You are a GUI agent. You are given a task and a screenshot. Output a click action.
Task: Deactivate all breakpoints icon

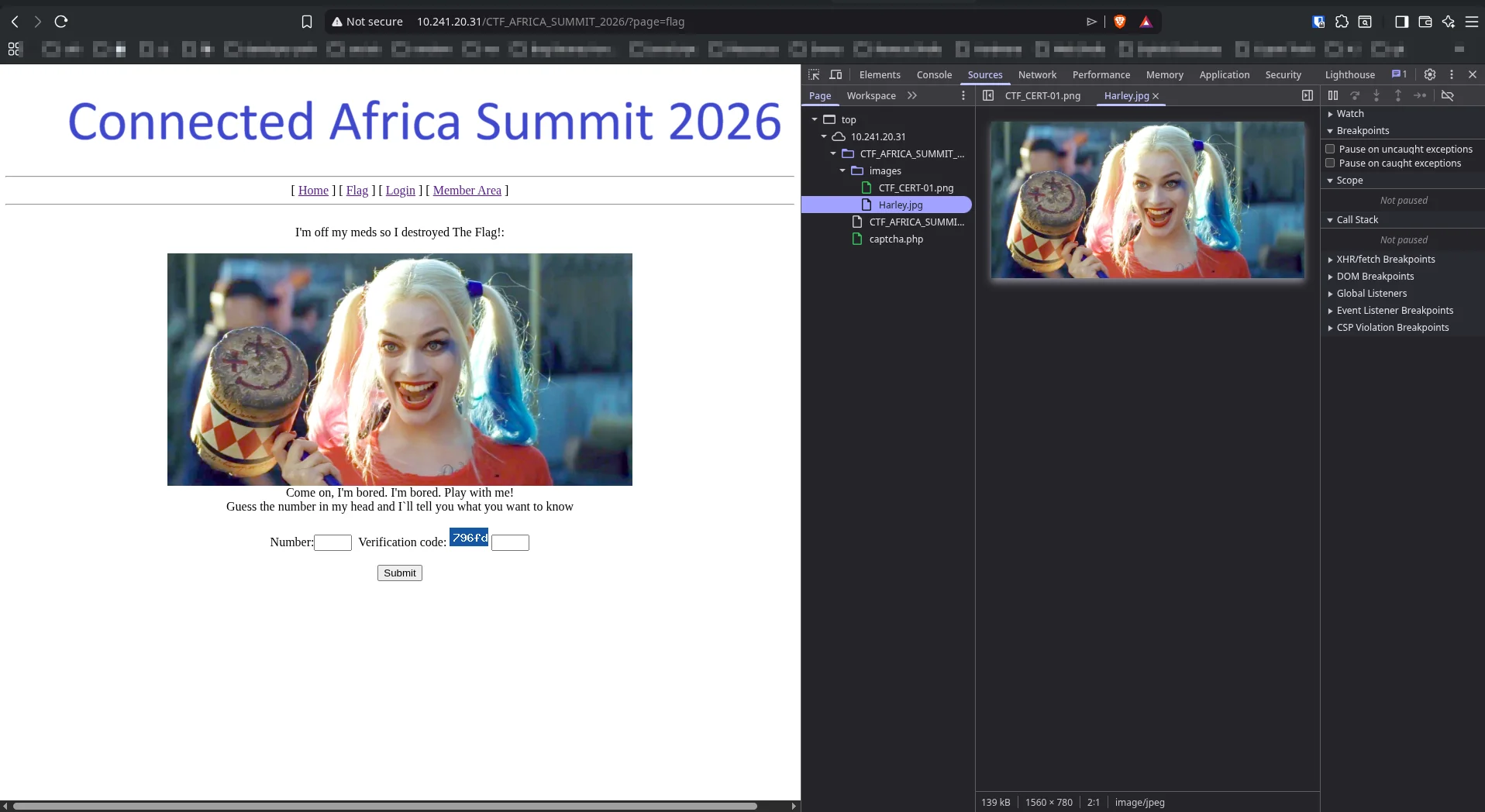(1447, 95)
